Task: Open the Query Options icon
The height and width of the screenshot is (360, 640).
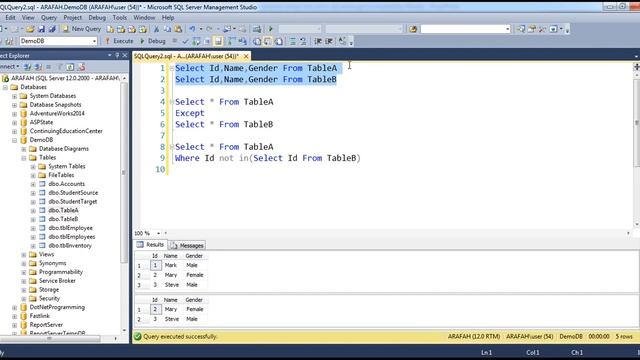Action: tap(207, 41)
